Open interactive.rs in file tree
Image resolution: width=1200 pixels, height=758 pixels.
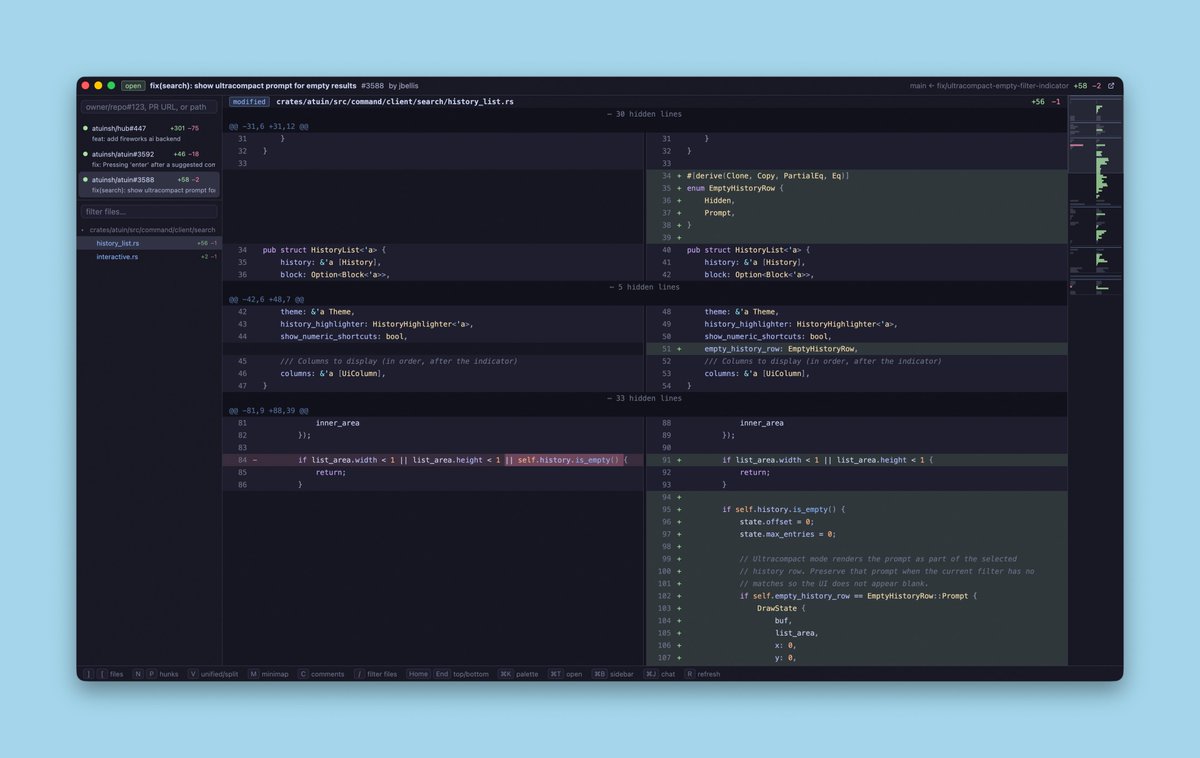149,257
